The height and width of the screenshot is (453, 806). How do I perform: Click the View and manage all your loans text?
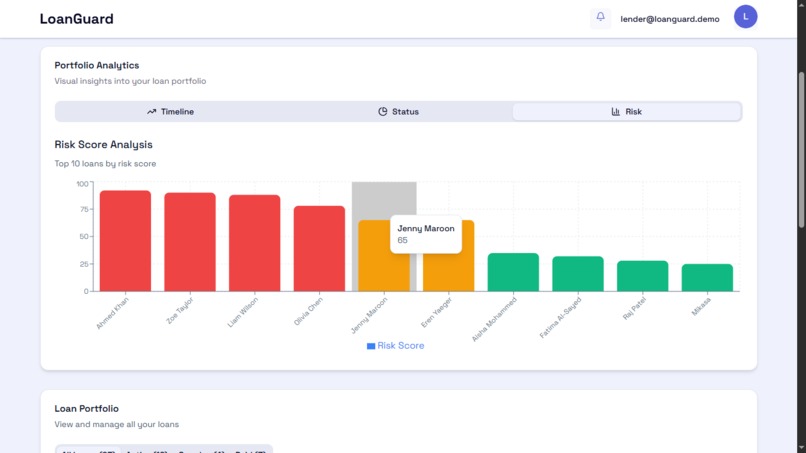pos(117,424)
